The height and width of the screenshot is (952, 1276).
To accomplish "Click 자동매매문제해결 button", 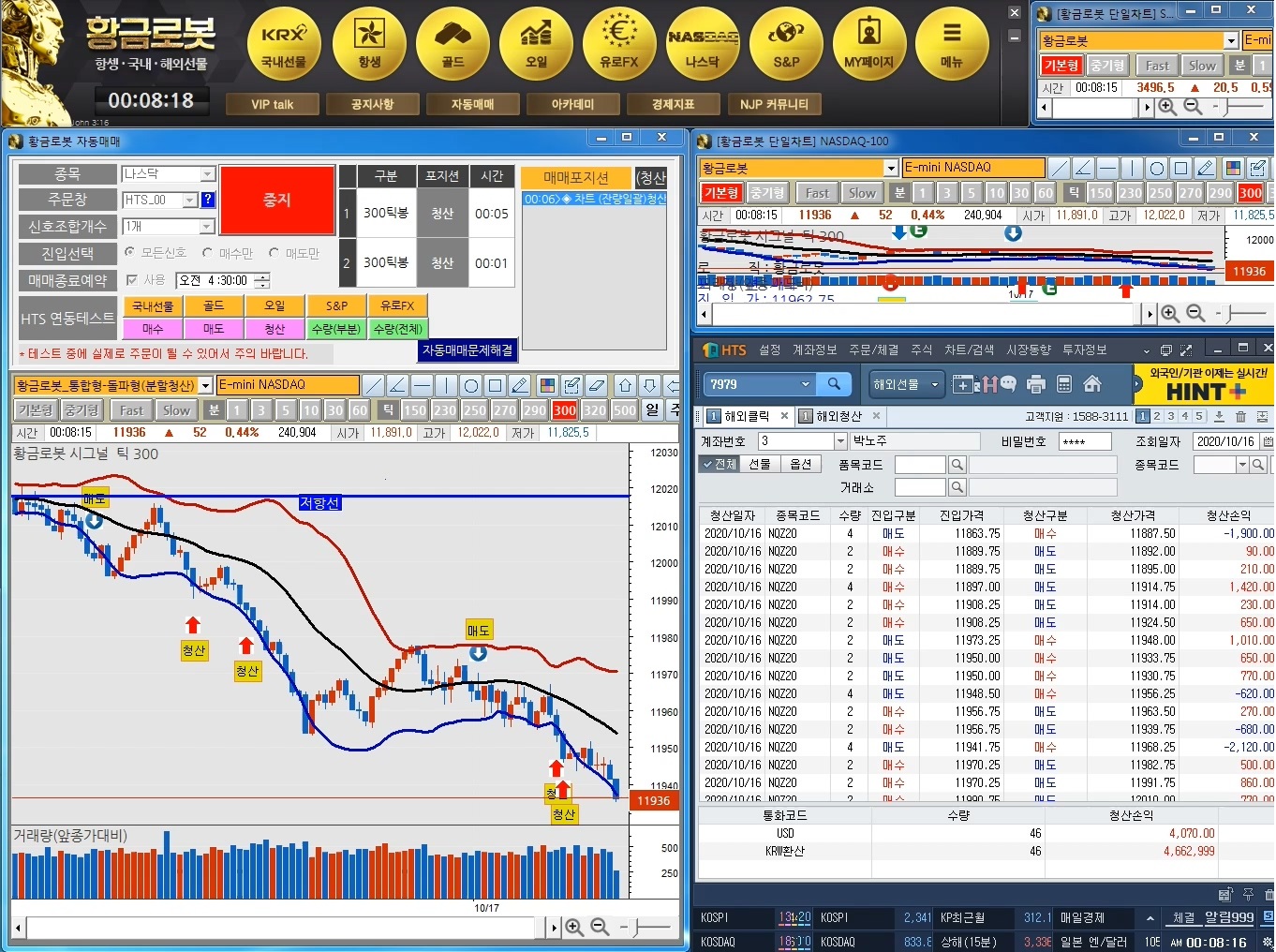I will [x=467, y=350].
